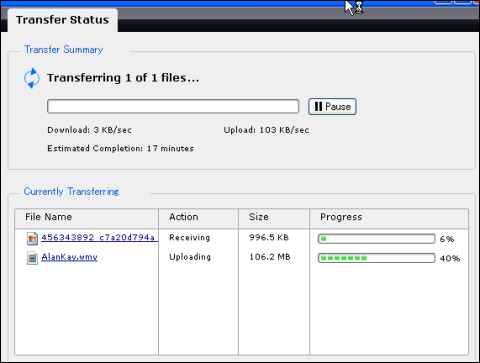
Task: Click the 996.5 KB size cell
Action: coord(269,237)
